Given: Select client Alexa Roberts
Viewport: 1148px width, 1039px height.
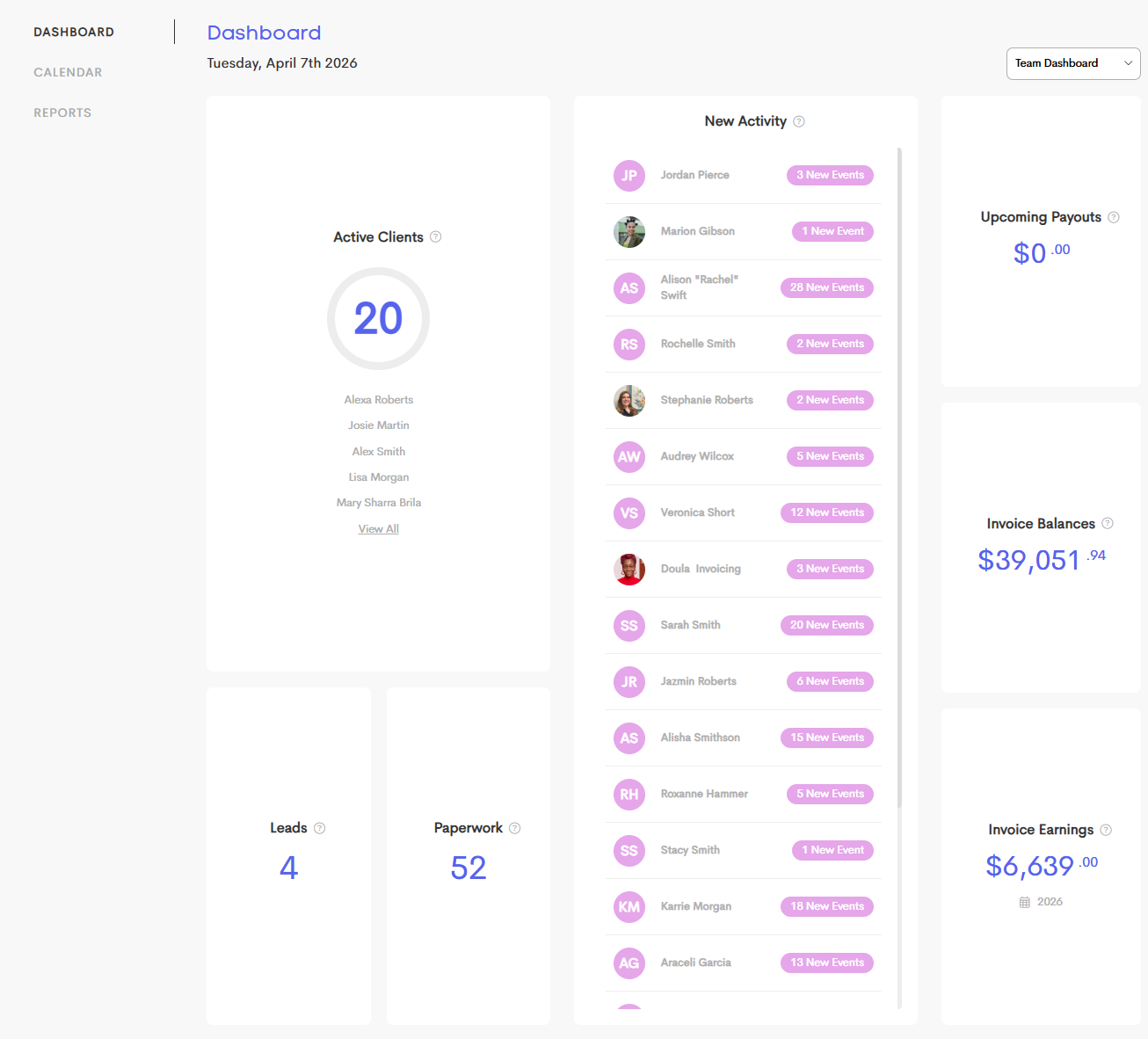Looking at the screenshot, I should point(379,400).
